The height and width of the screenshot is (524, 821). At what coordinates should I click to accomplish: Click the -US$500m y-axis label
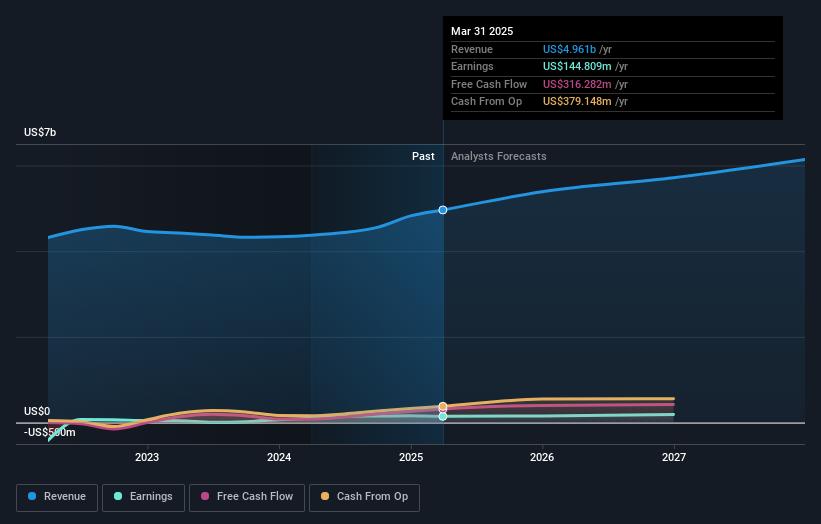[50, 432]
